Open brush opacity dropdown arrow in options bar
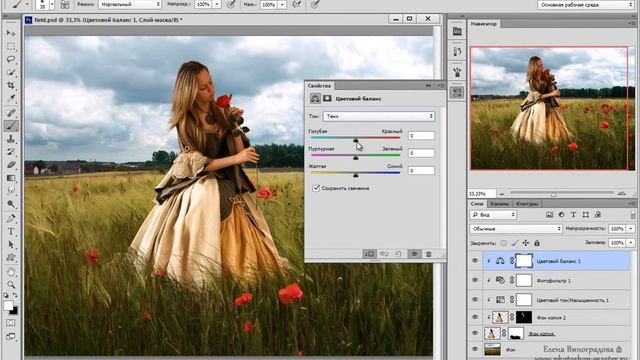640x360 pixels. click(x=217, y=4)
